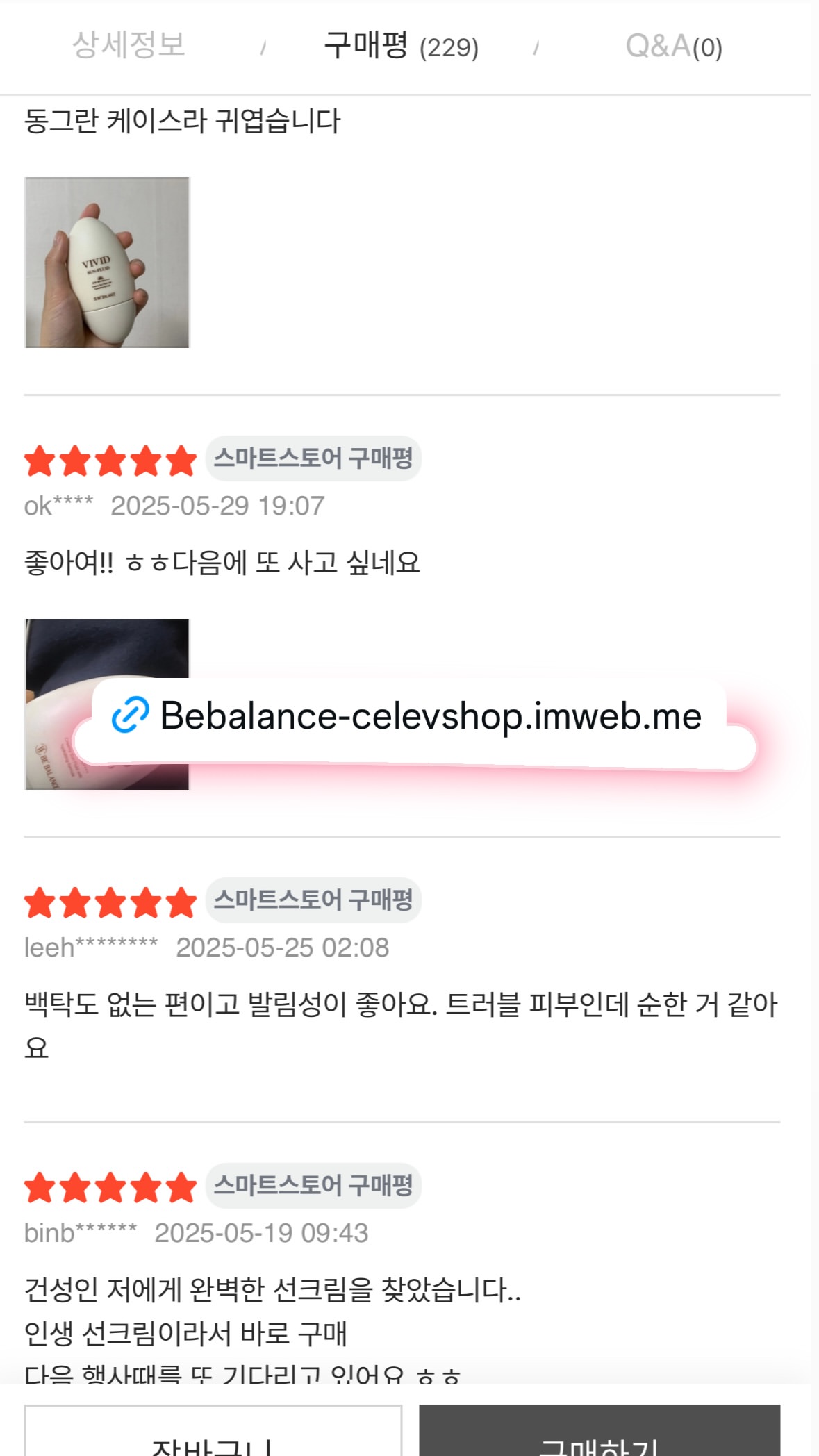Click 스마트스토어 구매평 badge on binb review
The height and width of the screenshot is (1456, 819).
(313, 1185)
